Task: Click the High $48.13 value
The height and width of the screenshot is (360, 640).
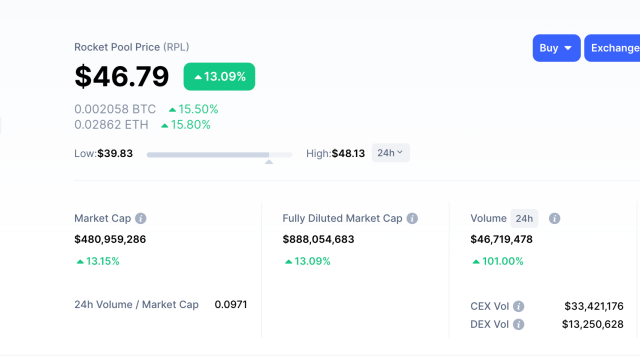Action: 348,153
